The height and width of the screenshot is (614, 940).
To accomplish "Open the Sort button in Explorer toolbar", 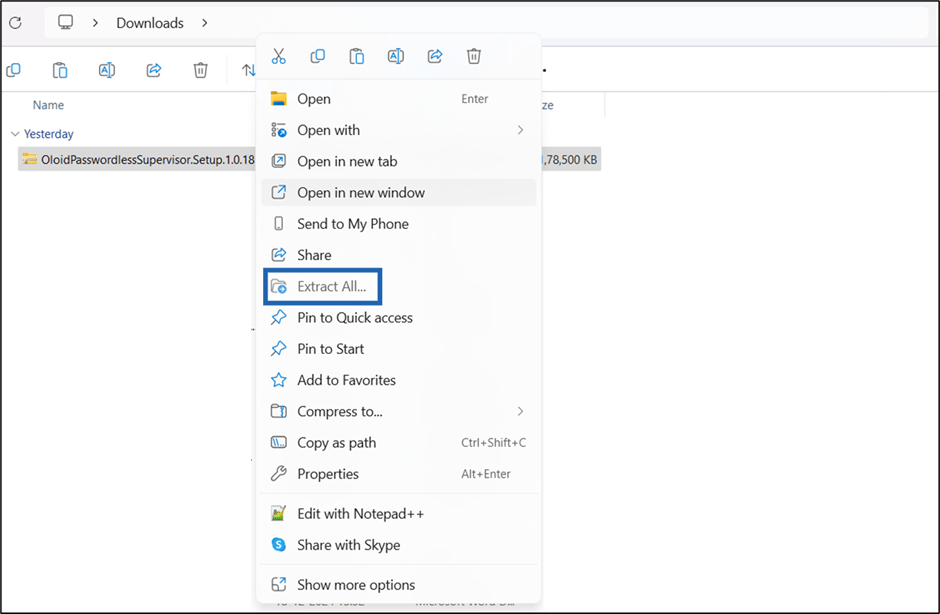I will 249,70.
